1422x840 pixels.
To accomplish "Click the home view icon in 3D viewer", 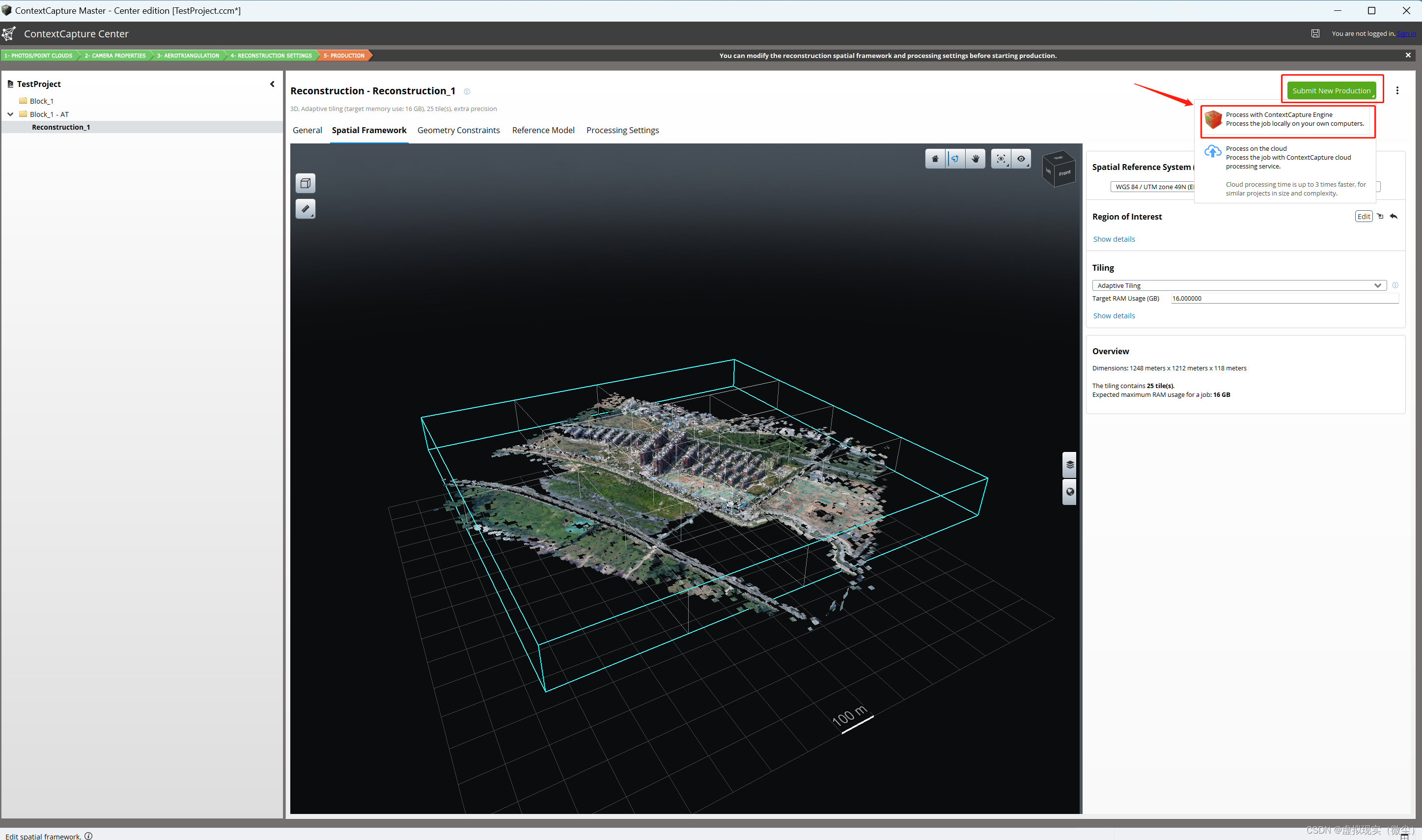I will (x=935, y=159).
